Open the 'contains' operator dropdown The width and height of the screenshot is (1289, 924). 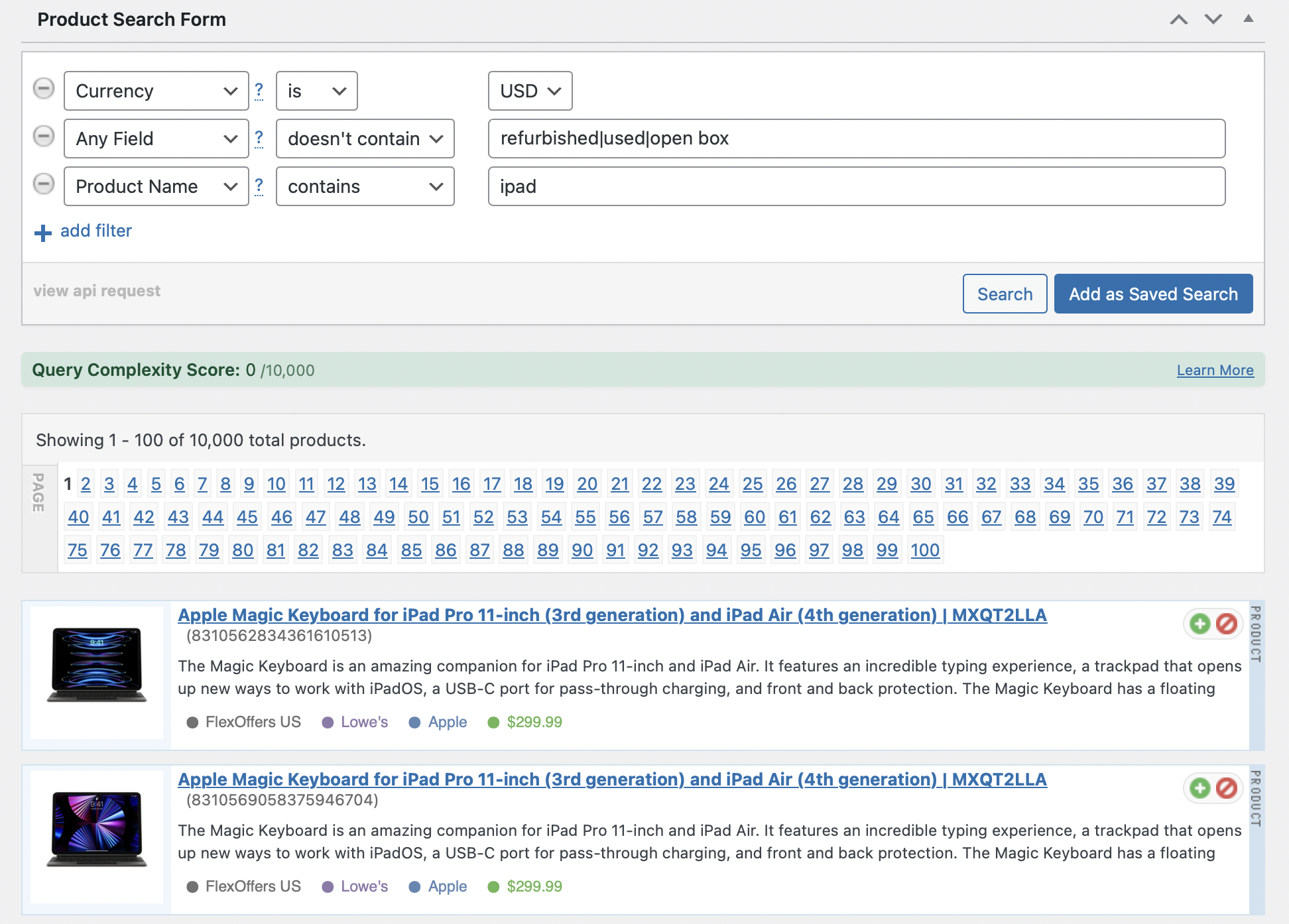pyautogui.click(x=365, y=186)
